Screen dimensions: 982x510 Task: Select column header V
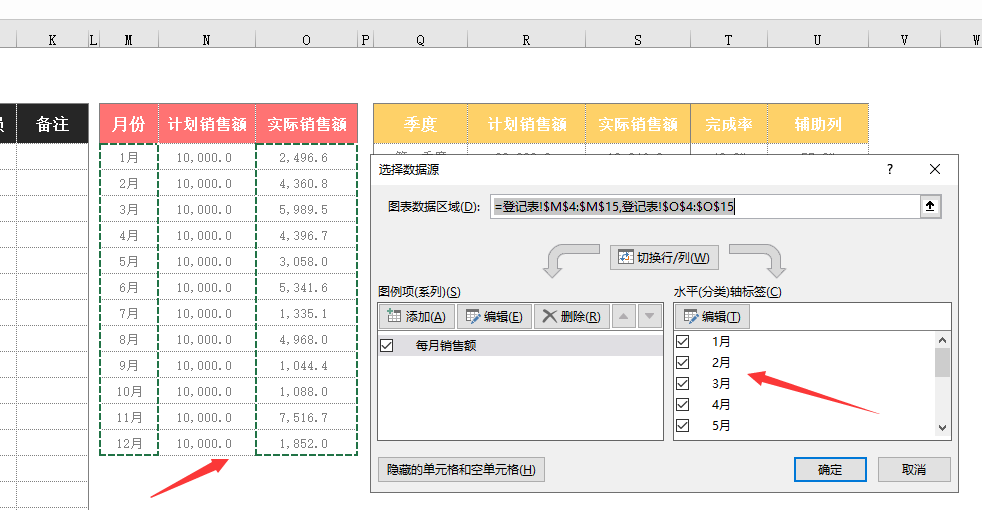tap(904, 39)
